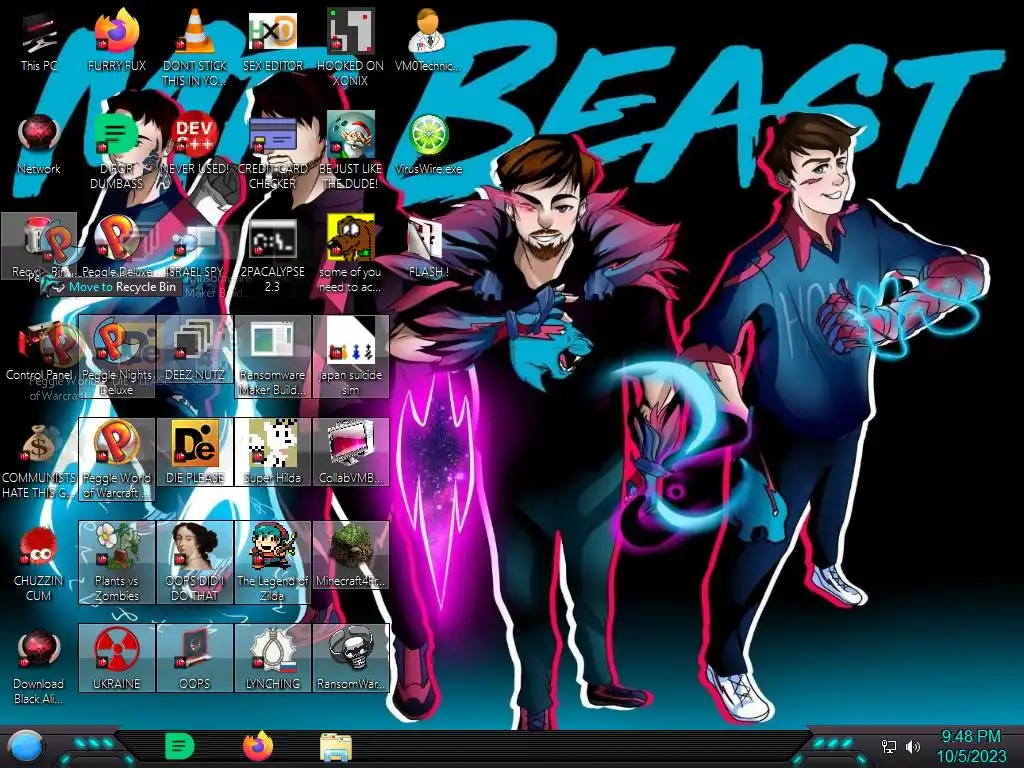Click the volume speaker tray icon
This screenshot has height=768, width=1024.
point(913,746)
